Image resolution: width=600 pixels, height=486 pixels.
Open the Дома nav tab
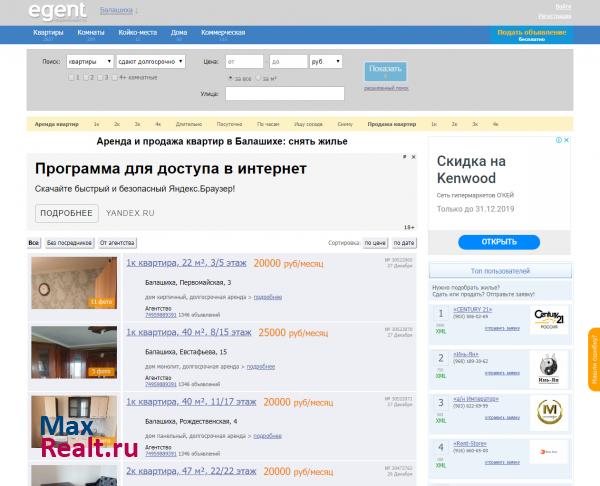pyautogui.click(x=179, y=33)
